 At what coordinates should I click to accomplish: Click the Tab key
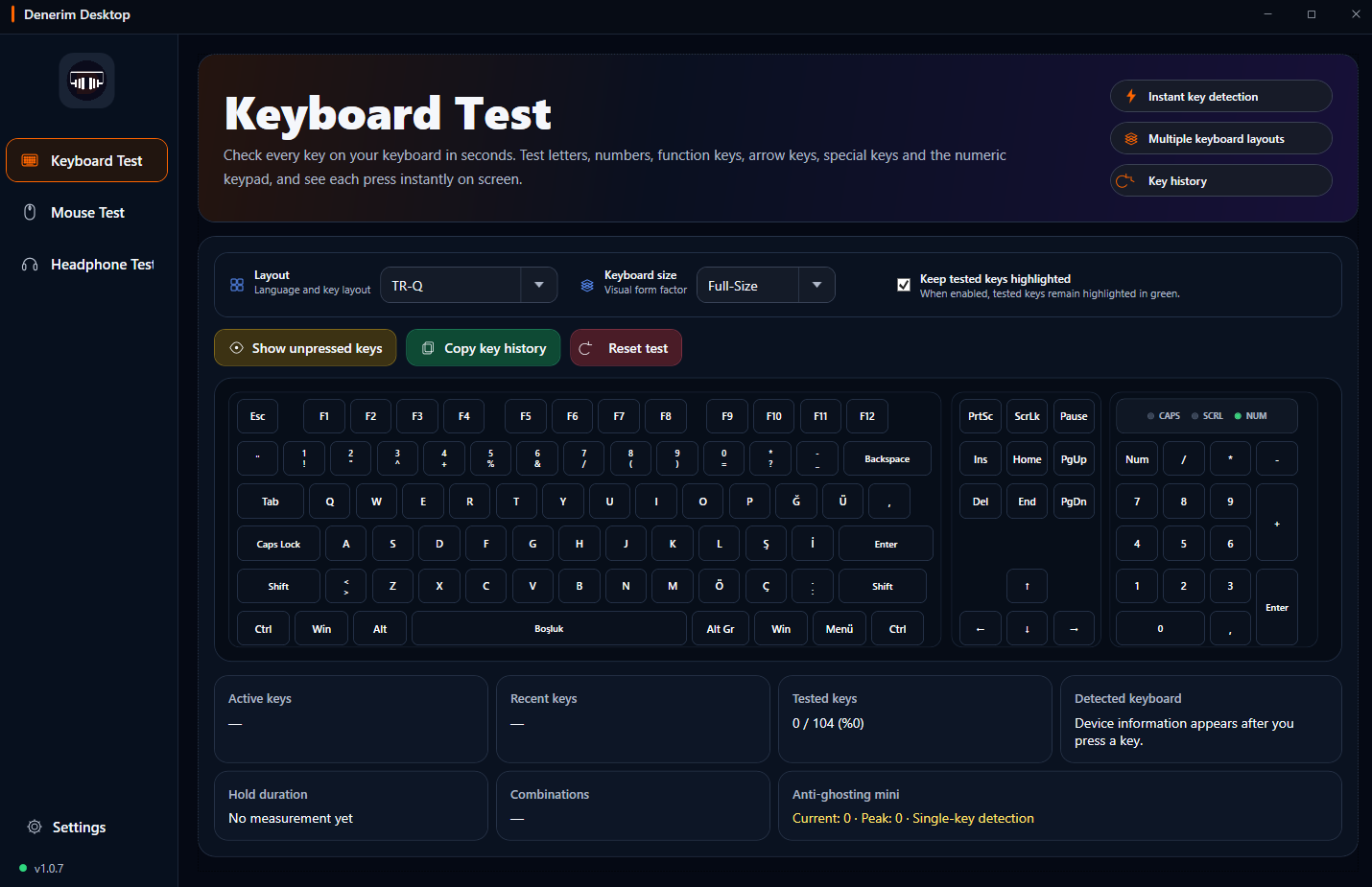(271, 501)
